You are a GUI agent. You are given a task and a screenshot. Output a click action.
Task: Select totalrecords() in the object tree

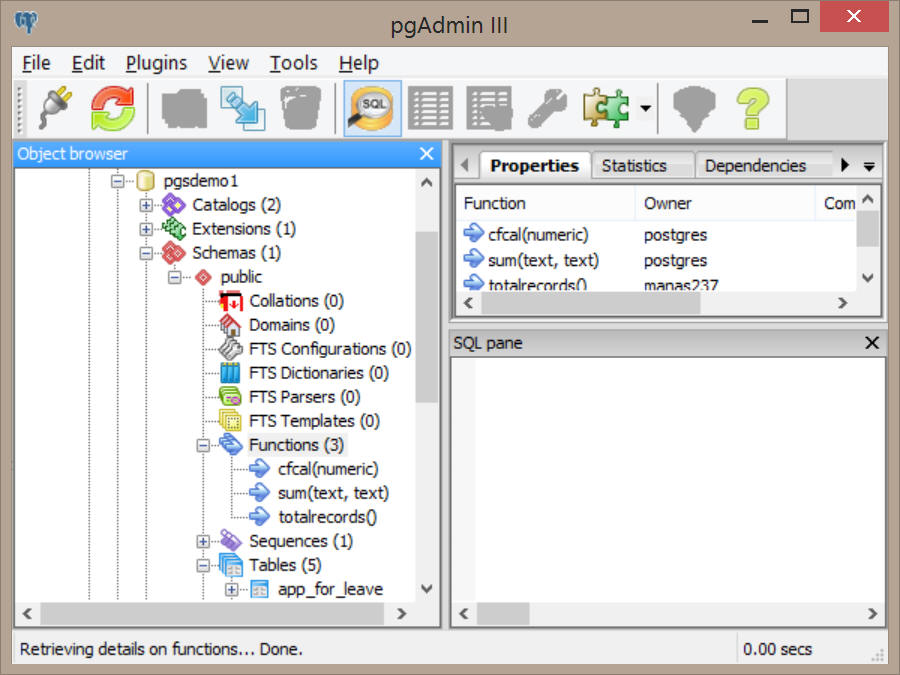[x=327, y=517]
